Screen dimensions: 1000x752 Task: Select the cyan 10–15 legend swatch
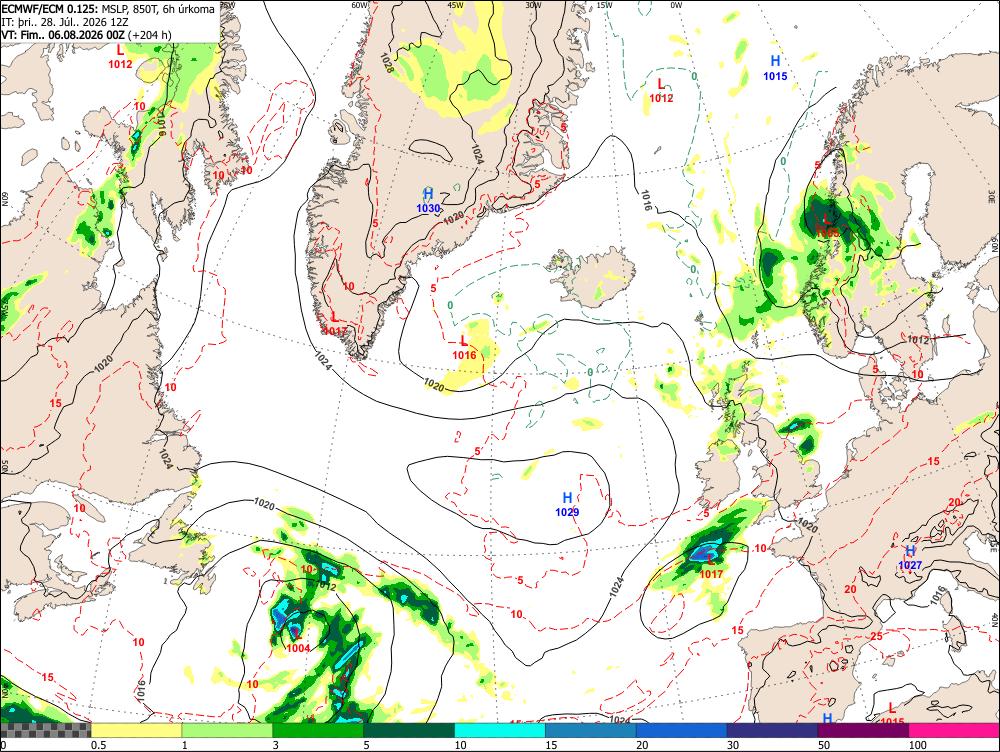click(x=499, y=730)
